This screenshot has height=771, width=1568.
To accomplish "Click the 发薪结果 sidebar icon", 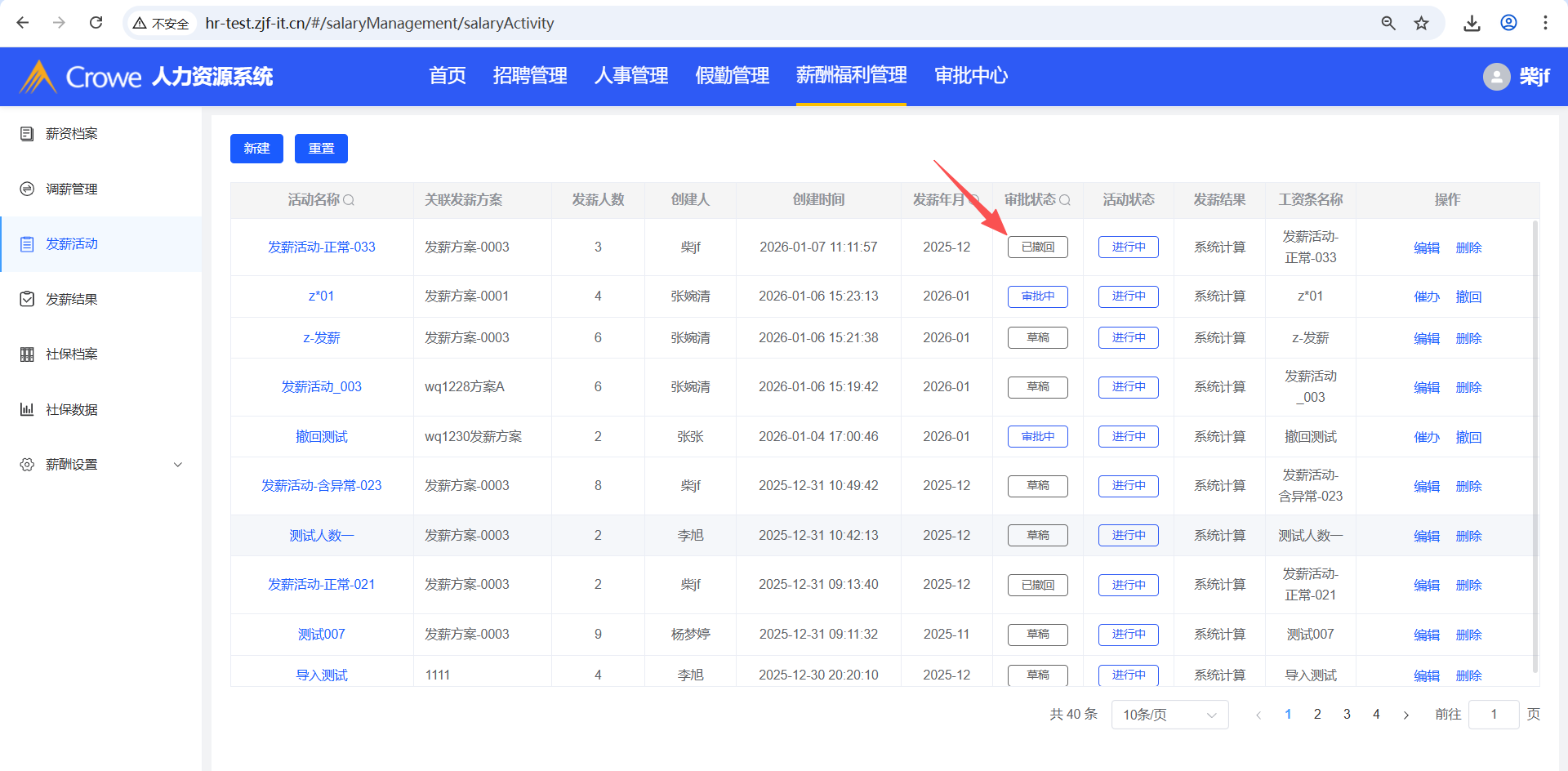I will click(27, 300).
